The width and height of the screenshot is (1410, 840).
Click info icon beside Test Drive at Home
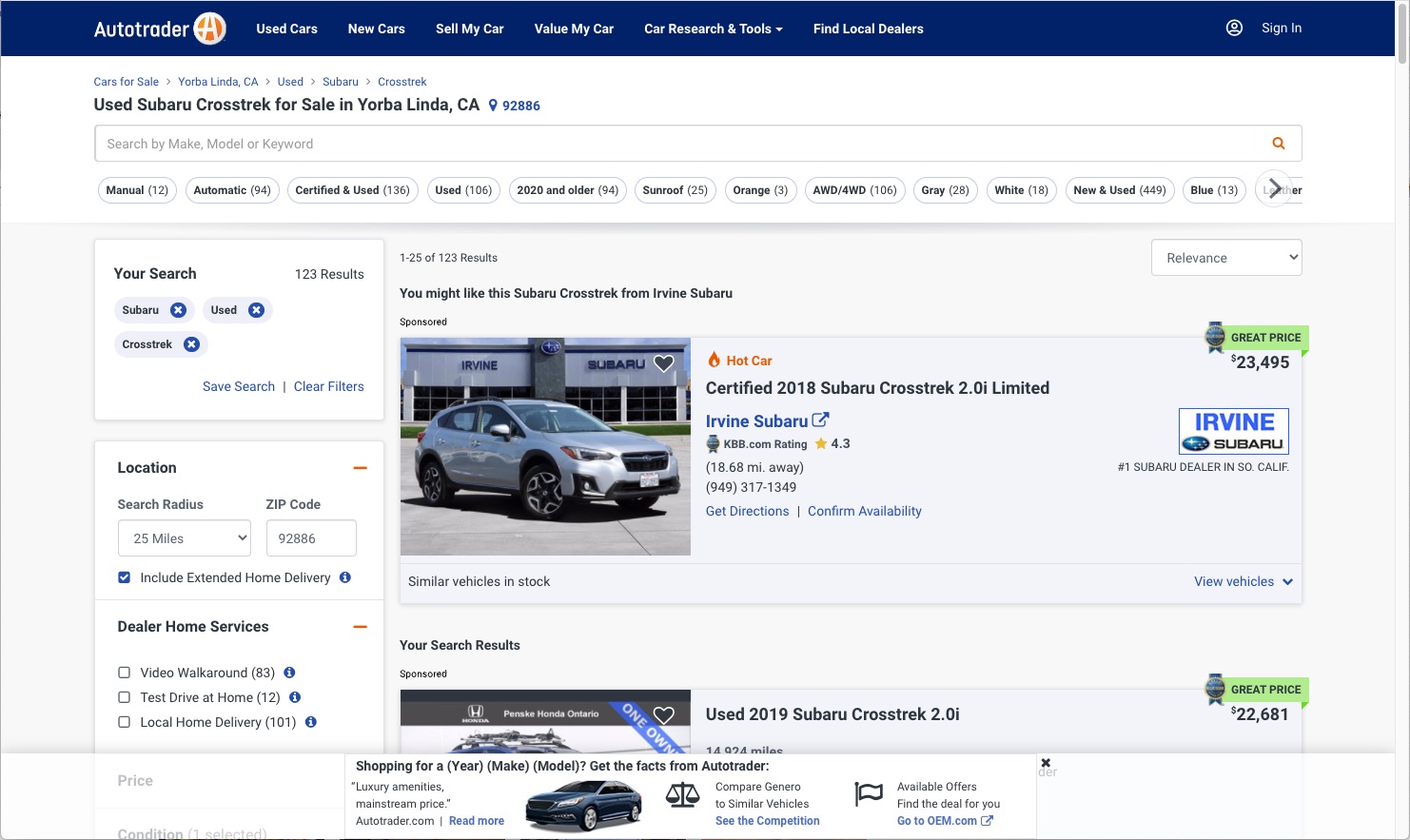pos(295,697)
